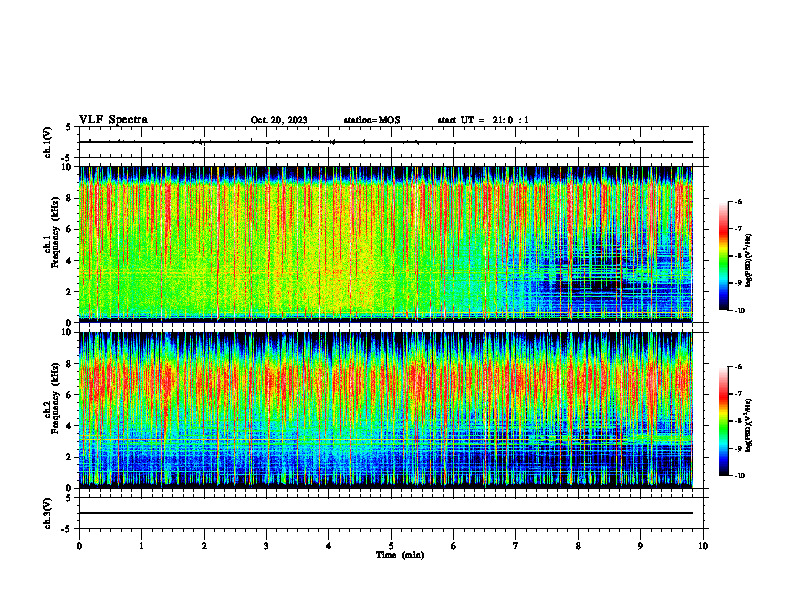Image resolution: width=792 pixels, height=612 pixels.
Task: Click time axis tick label "0"
Action: (79, 546)
